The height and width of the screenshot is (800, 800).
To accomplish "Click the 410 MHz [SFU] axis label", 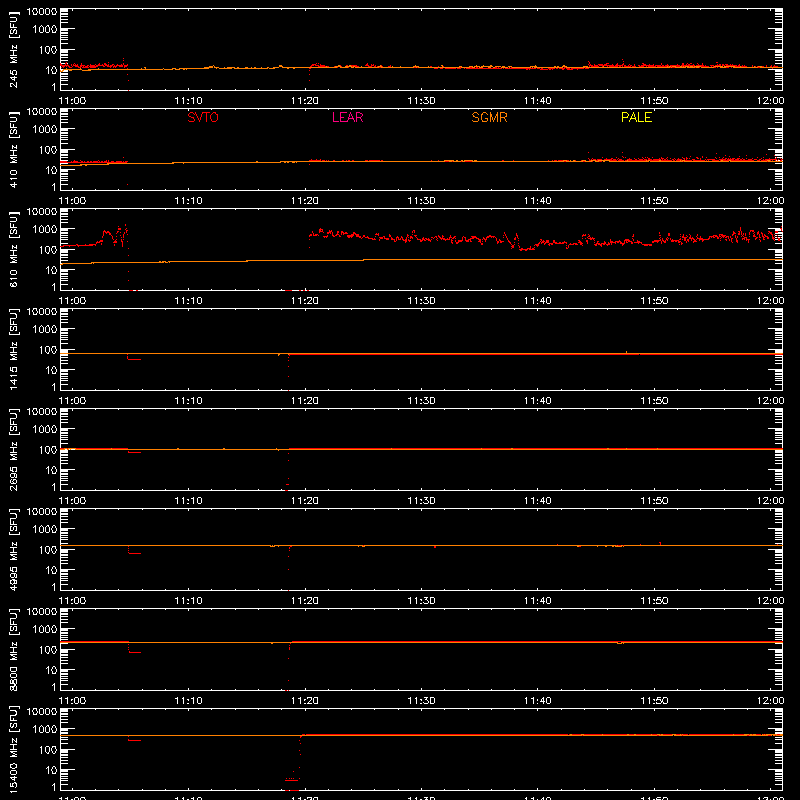I will click(14, 150).
